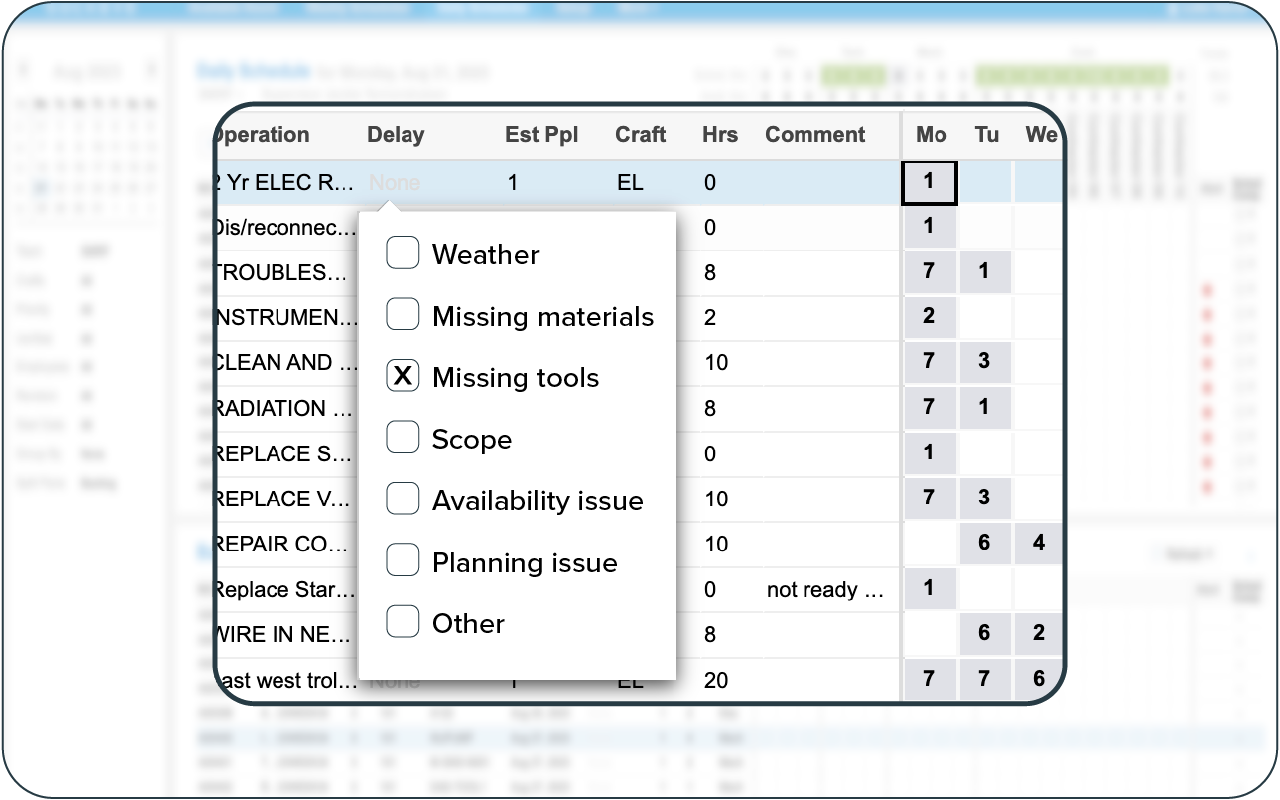Check the Scope delay checkbox
The height and width of the screenshot is (800, 1280).
[403, 437]
